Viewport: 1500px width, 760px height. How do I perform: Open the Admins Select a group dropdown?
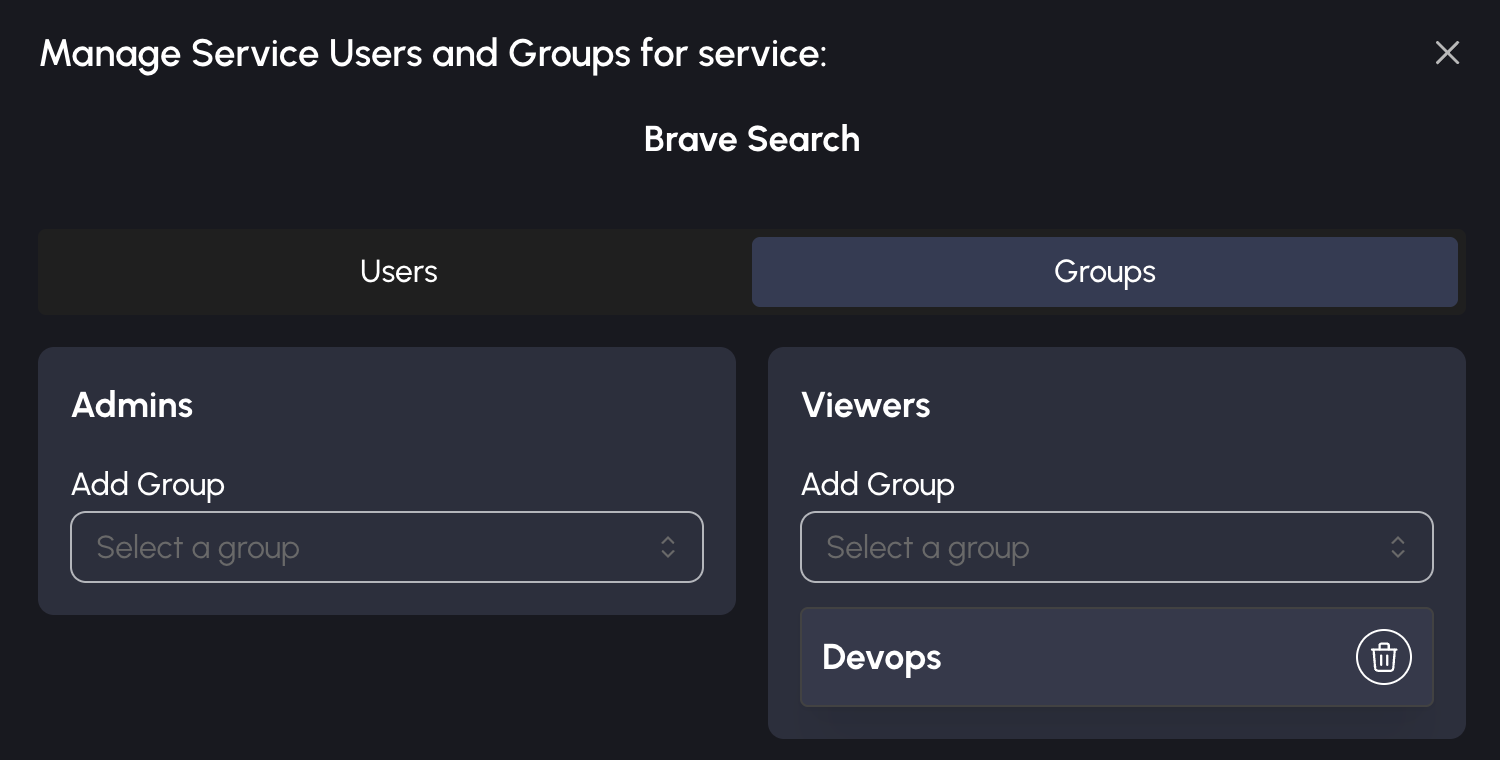(x=387, y=547)
